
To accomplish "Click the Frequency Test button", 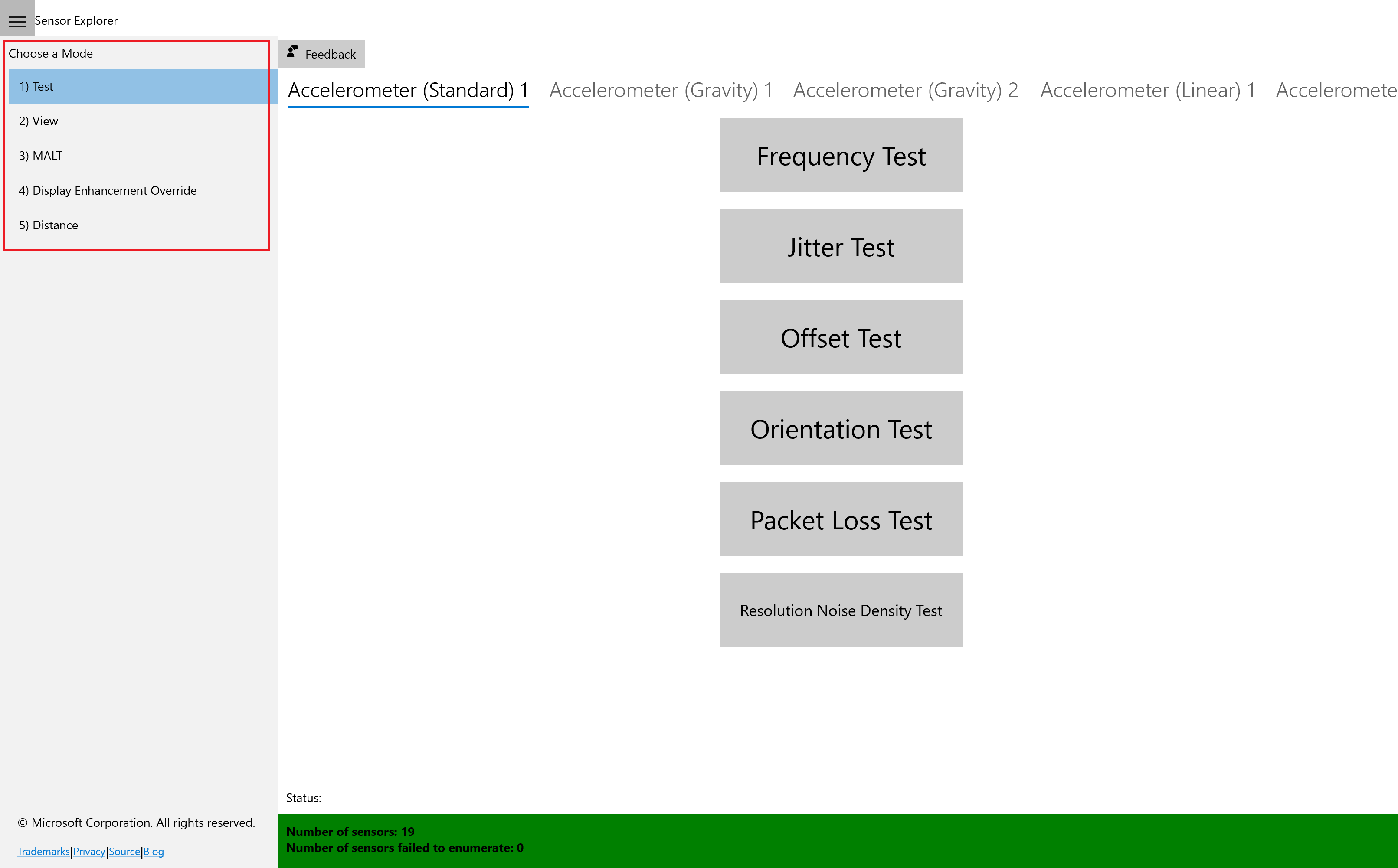I will (841, 155).
